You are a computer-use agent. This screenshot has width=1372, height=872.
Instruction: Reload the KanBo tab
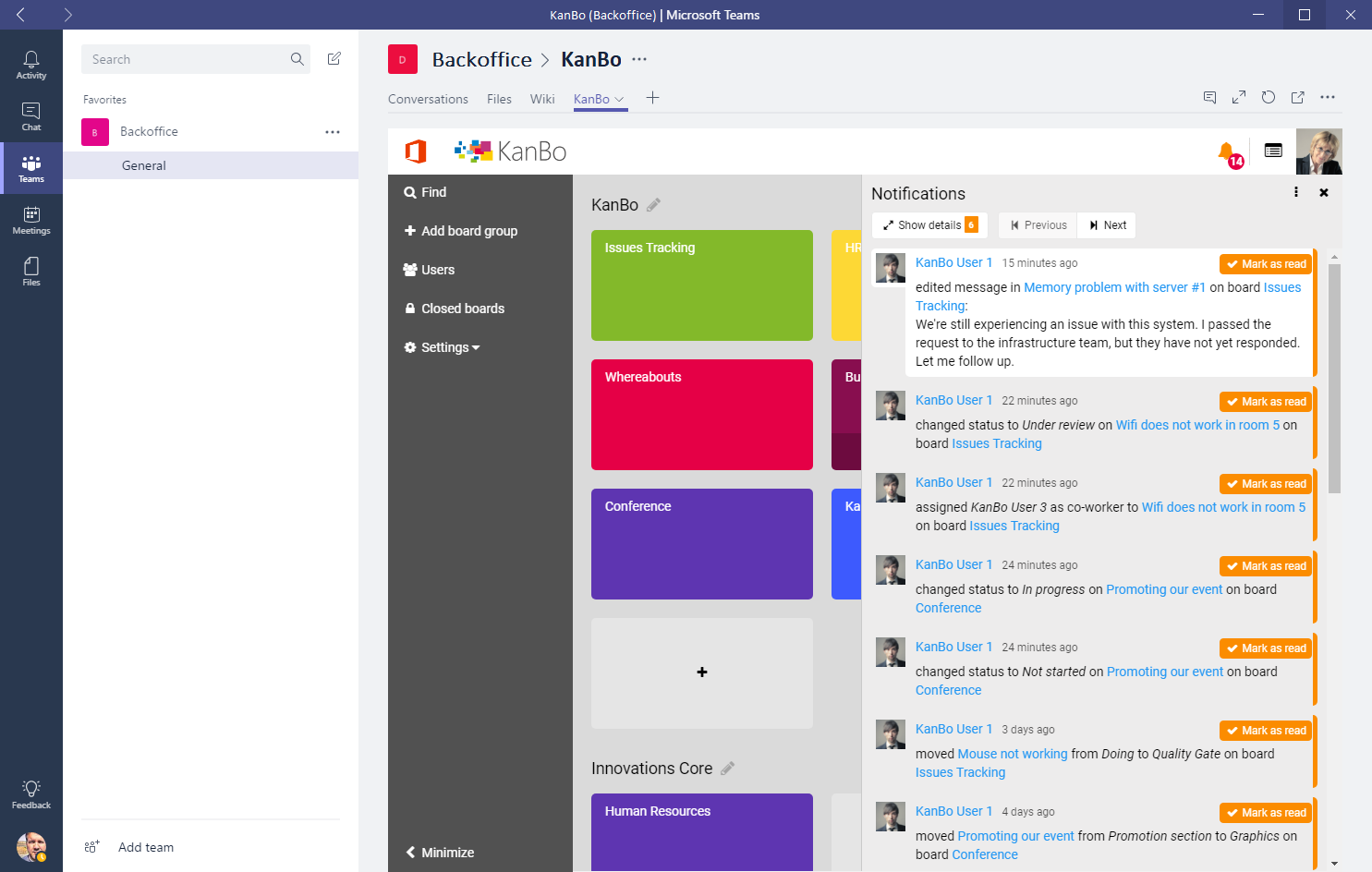tap(1269, 97)
